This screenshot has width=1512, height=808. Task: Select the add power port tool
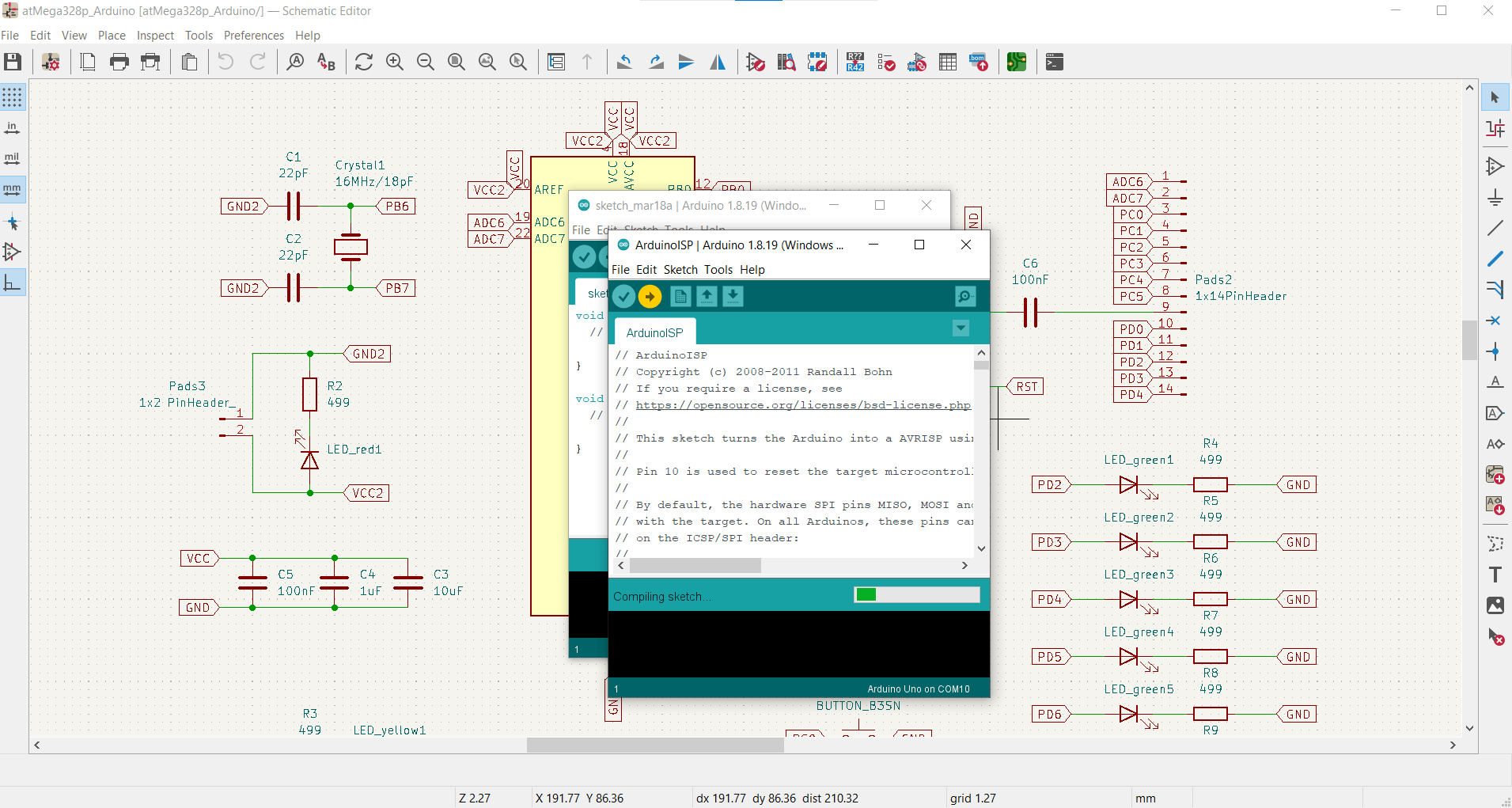click(1495, 198)
